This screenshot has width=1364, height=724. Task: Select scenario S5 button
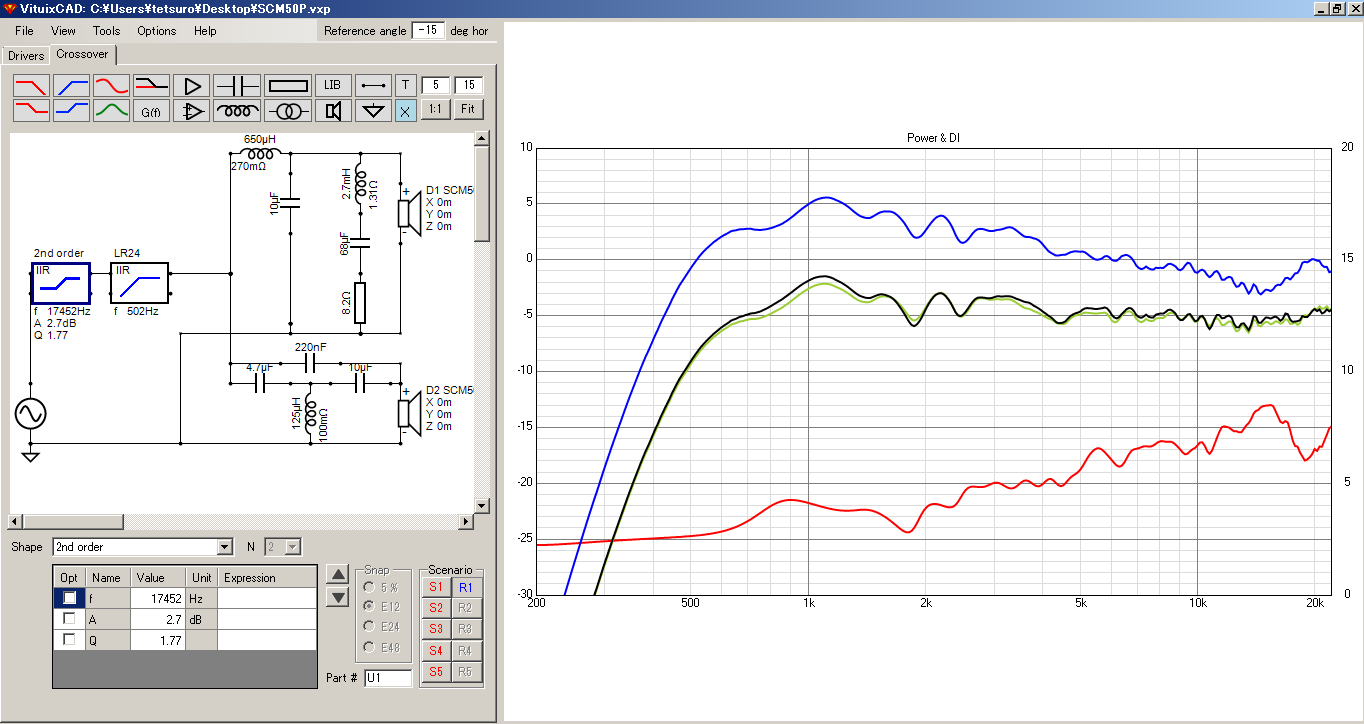point(435,672)
